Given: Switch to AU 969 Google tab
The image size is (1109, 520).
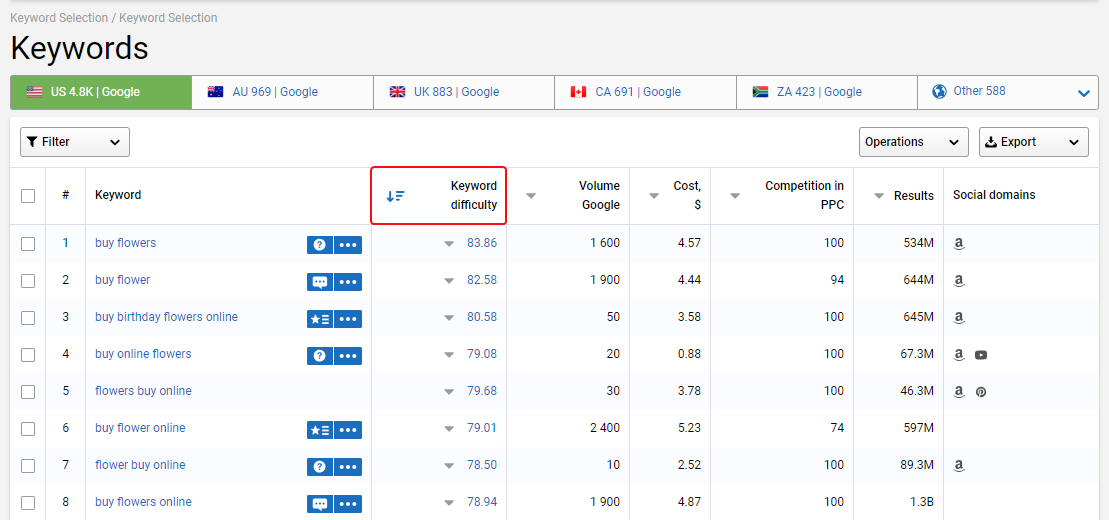Looking at the screenshot, I should [x=282, y=92].
